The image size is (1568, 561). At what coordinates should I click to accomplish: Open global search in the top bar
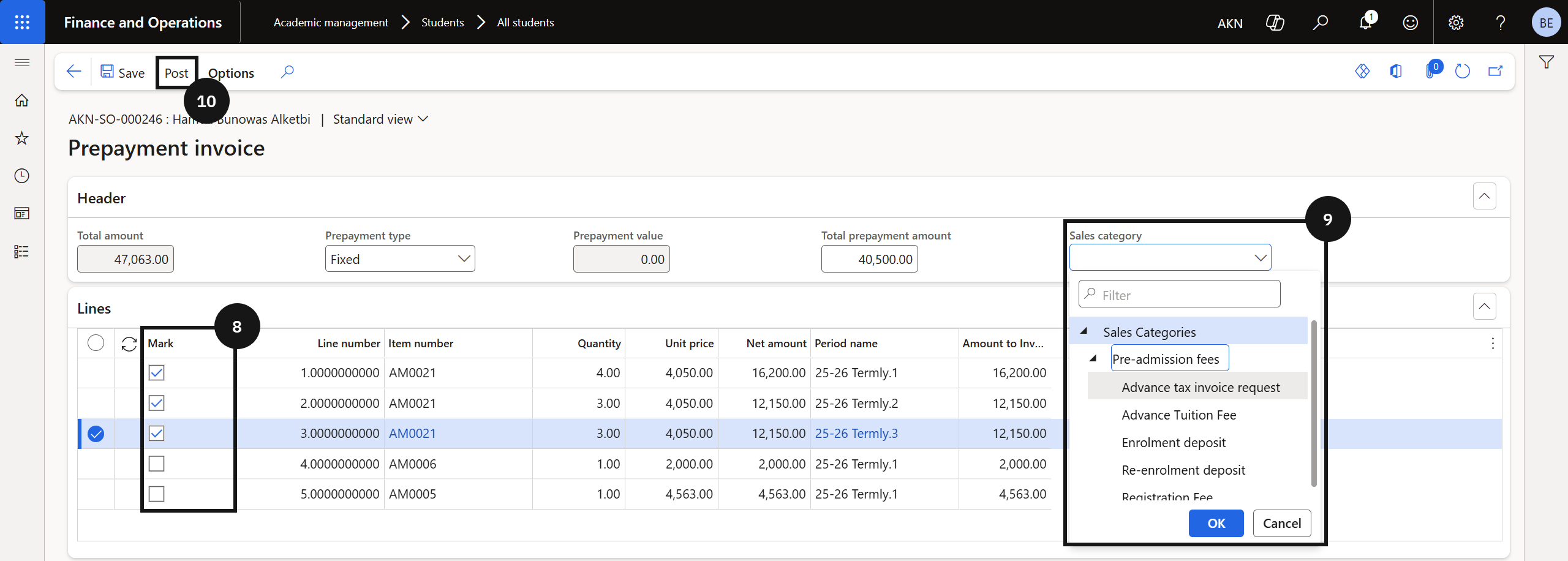pyautogui.click(x=1320, y=23)
